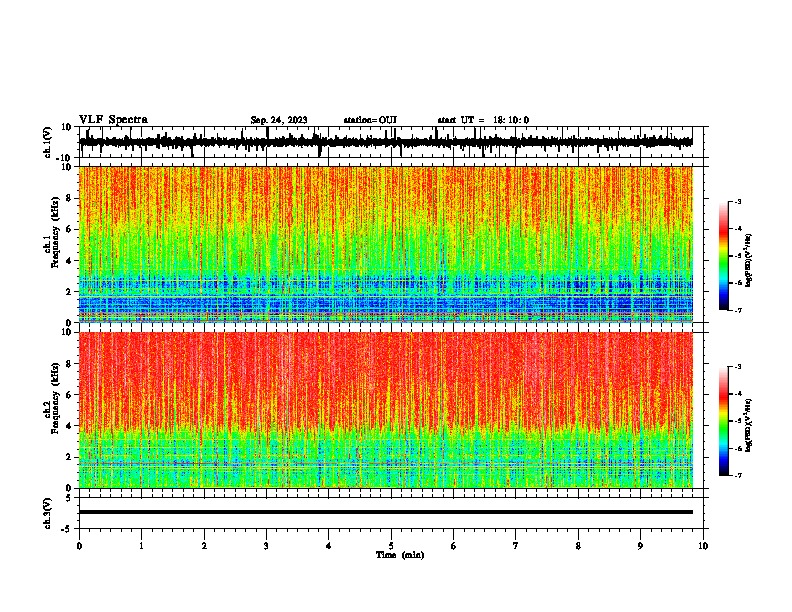Click time axis tick label "1"

point(141,546)
